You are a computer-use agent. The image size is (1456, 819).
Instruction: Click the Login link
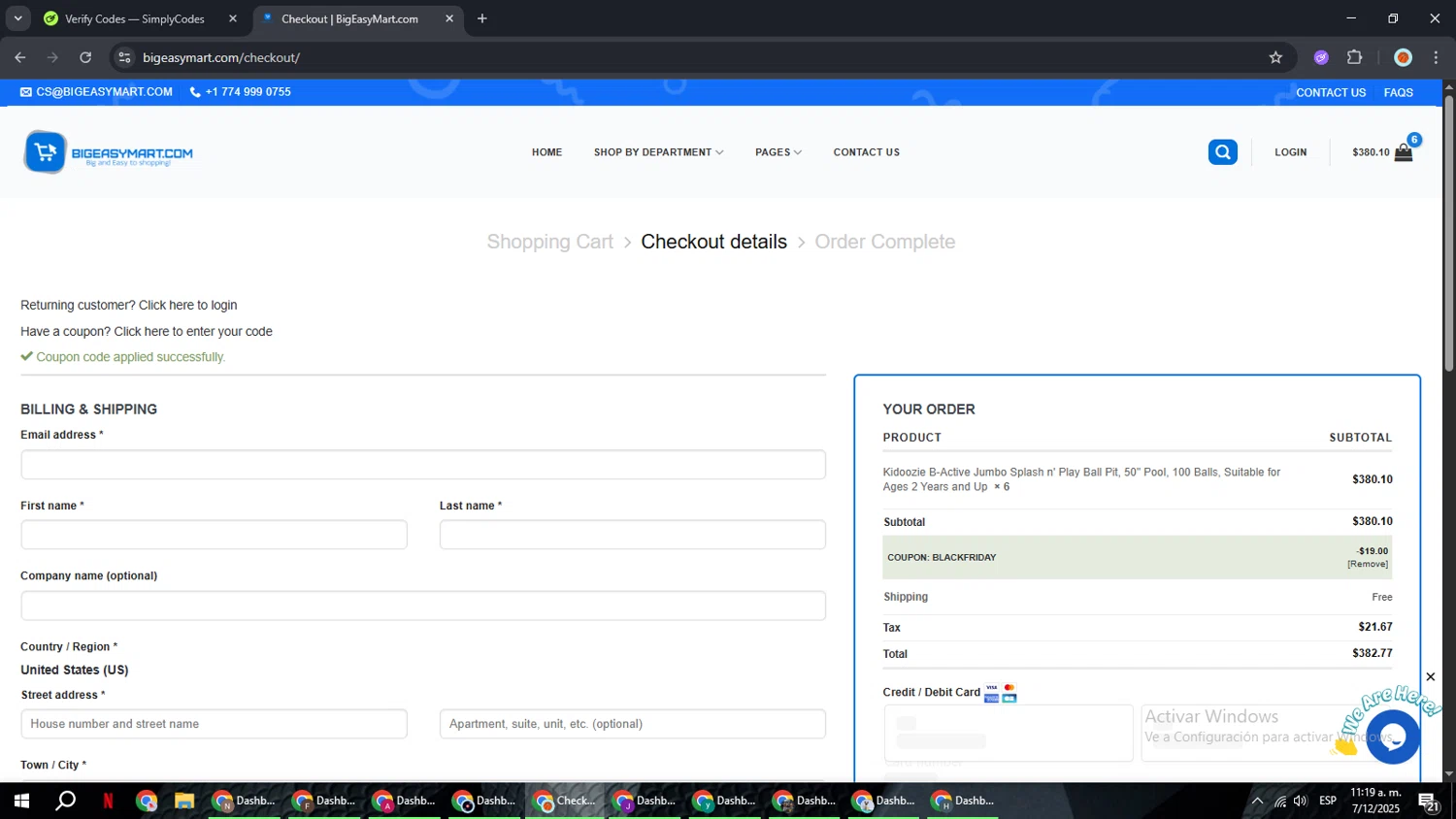1290,152
